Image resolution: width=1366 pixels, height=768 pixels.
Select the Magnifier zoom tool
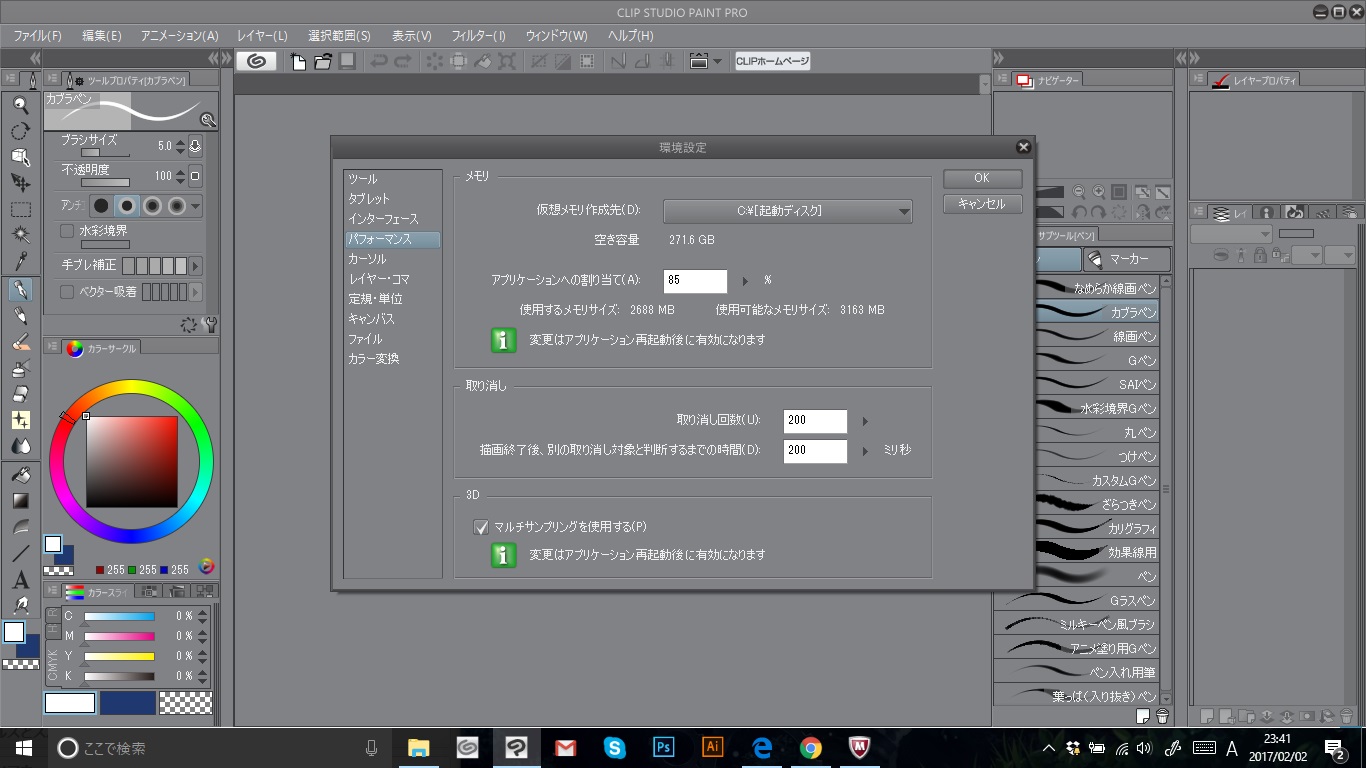tap(20, 105)
